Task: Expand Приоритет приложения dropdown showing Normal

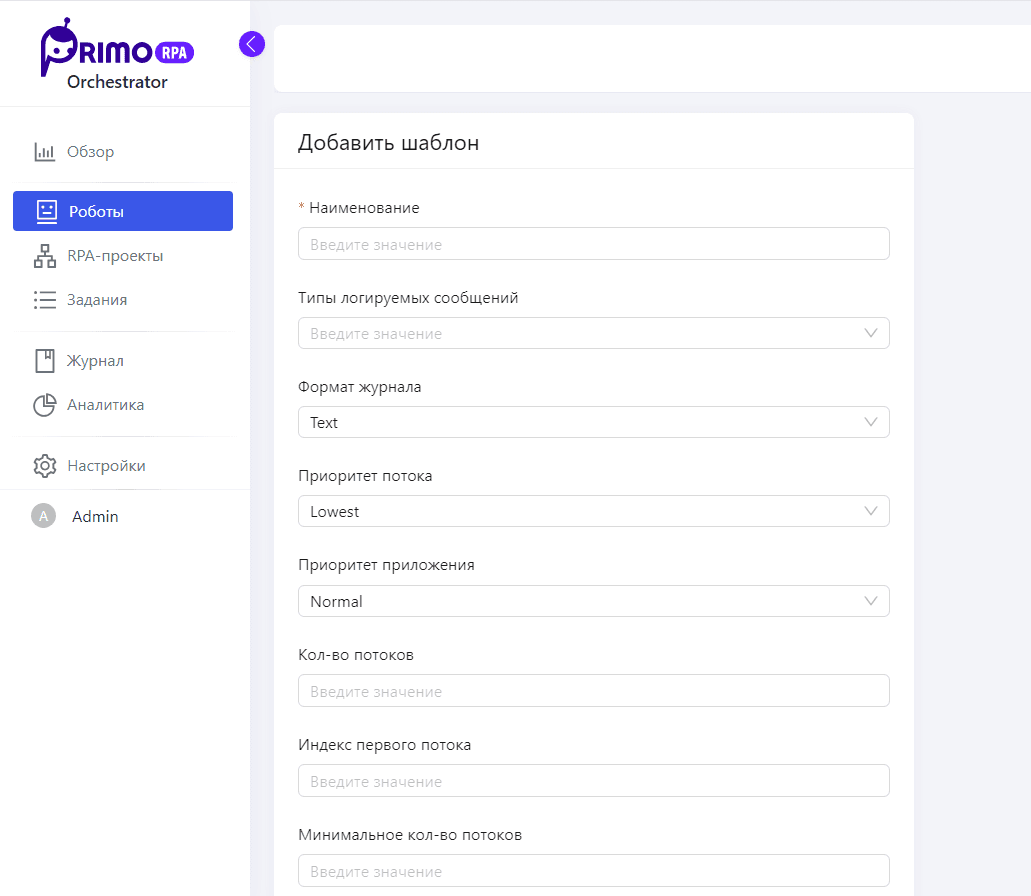Action: (x=593, y=601)
